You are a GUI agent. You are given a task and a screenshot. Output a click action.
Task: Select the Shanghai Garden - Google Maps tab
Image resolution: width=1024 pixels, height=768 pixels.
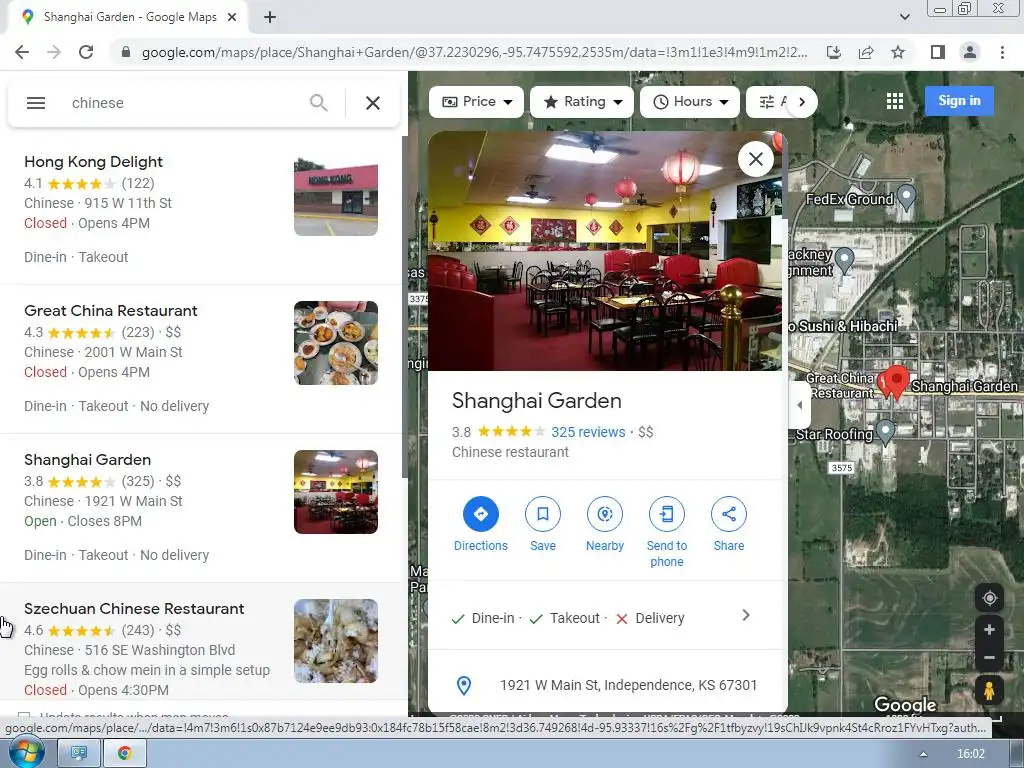127,18
